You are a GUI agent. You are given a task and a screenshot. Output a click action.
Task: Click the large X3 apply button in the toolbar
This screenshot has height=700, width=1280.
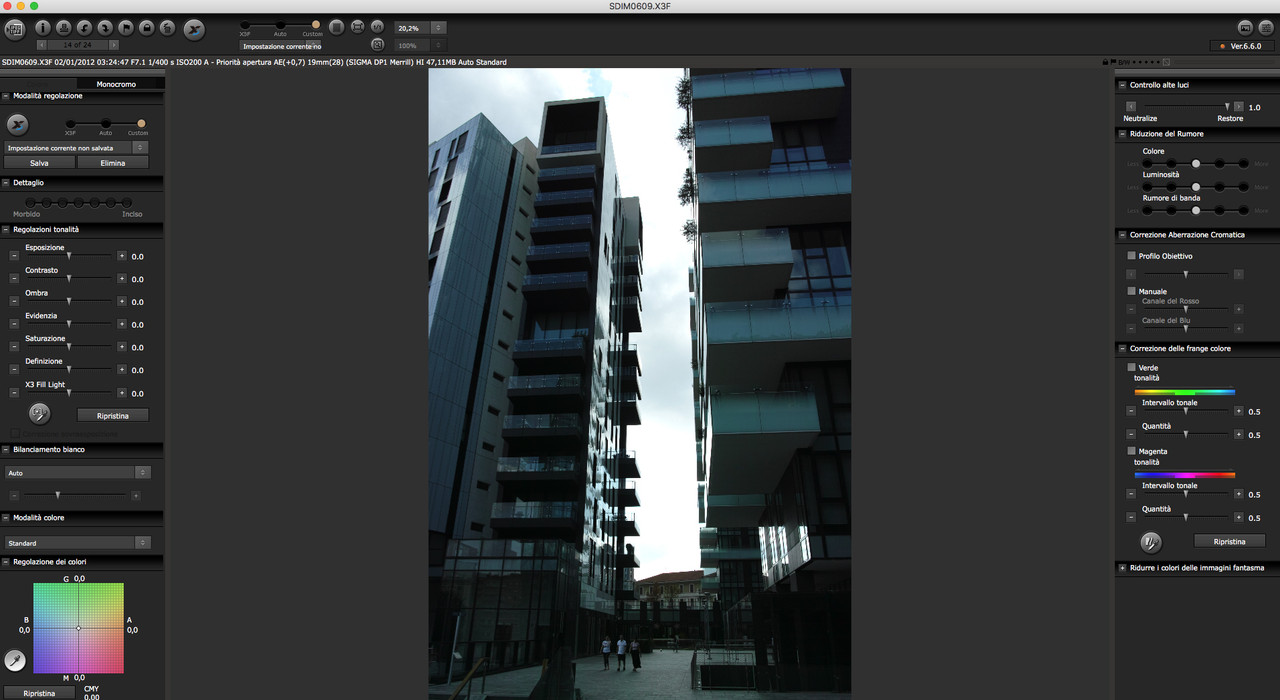195,29
